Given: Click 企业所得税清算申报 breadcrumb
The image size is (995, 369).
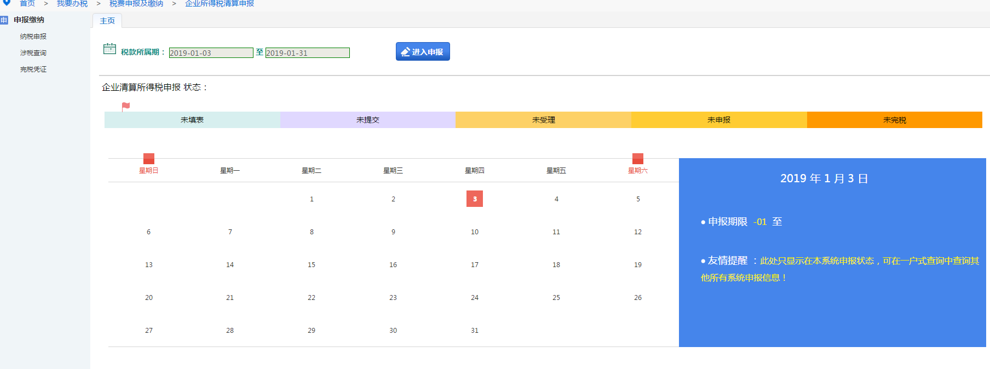Looking at the screenshot, I should tap(220, 4).
